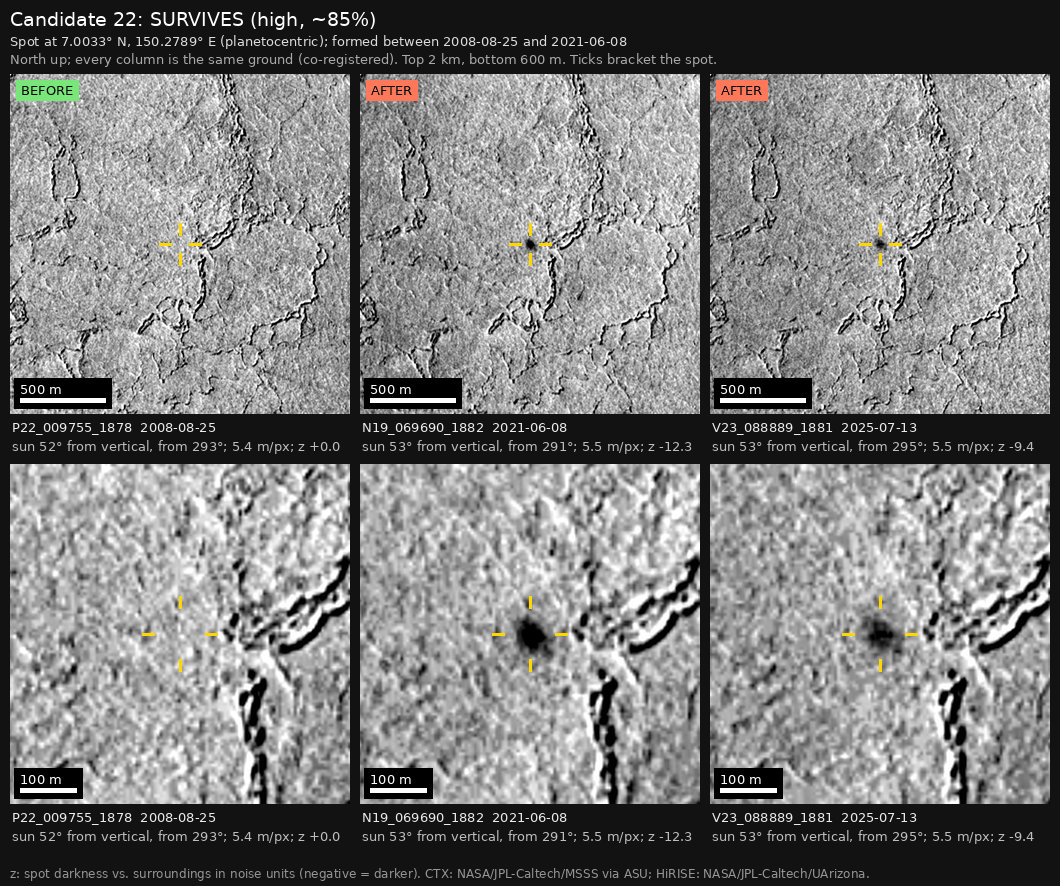The image size is (1060, 886).
Task: Open the top 2008-08-25 BEFORE 2 km image
Action: tap(180, 244)
